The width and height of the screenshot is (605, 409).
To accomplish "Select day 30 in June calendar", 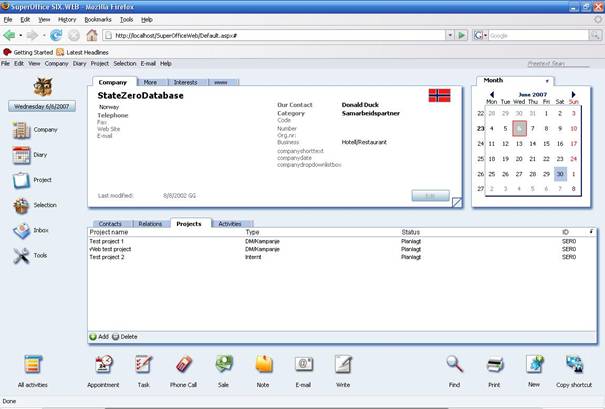I will 560,174.
